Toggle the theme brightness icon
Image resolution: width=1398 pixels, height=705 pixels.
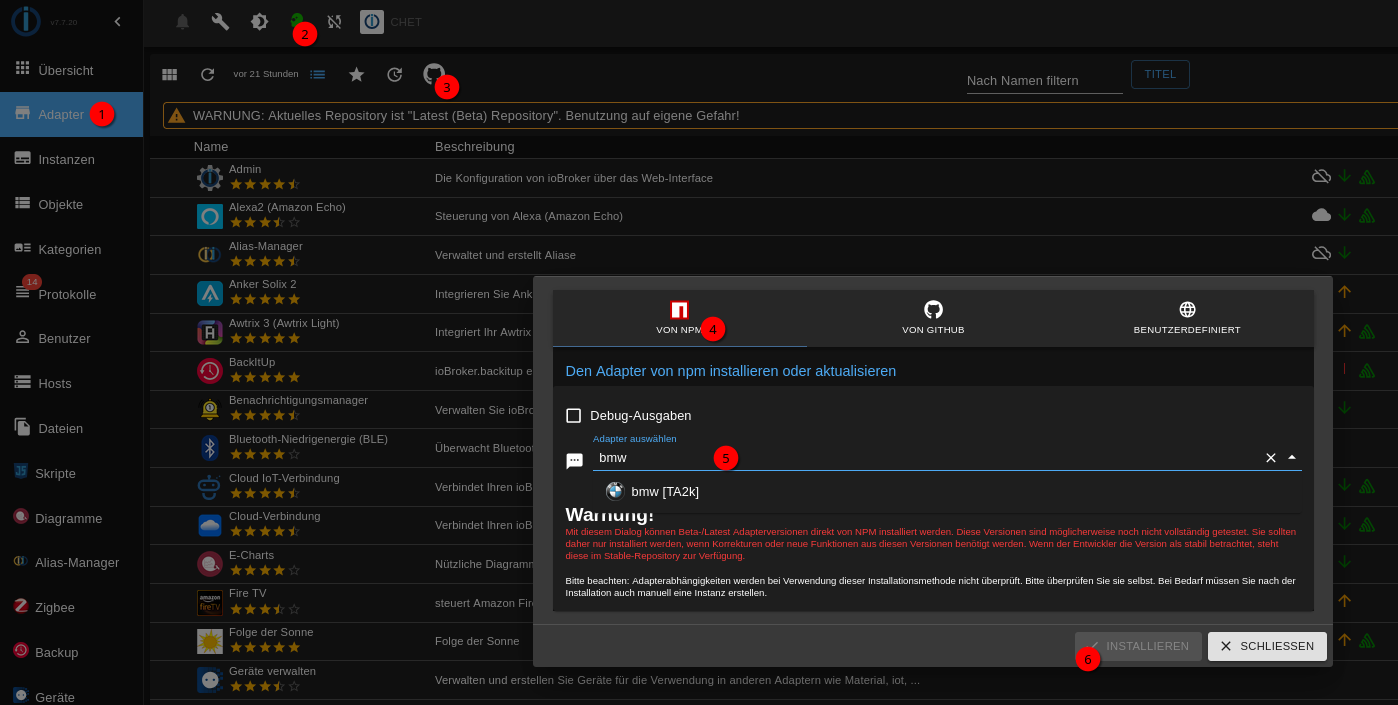tap(259, 21)
